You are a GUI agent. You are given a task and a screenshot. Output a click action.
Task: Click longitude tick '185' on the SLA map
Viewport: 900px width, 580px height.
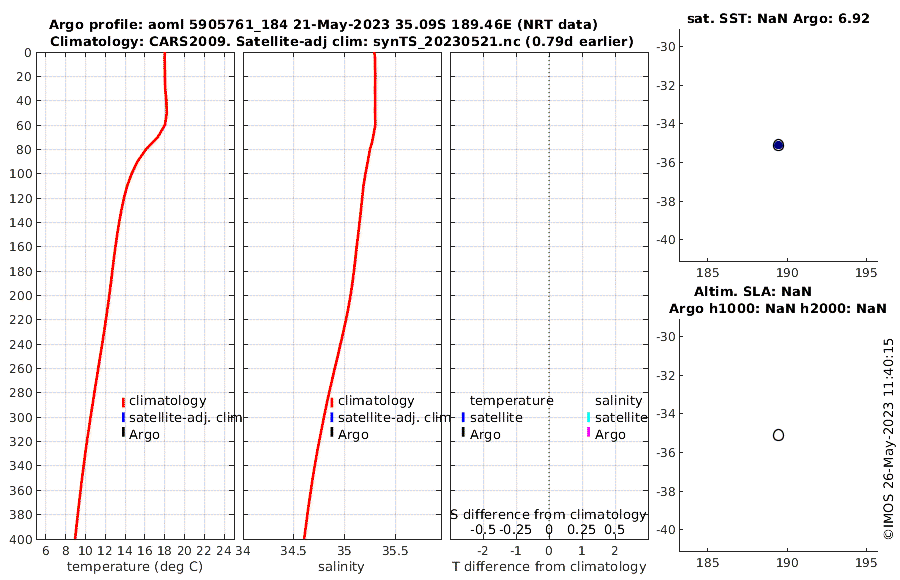pyautogui.click(x=707, y=563)
